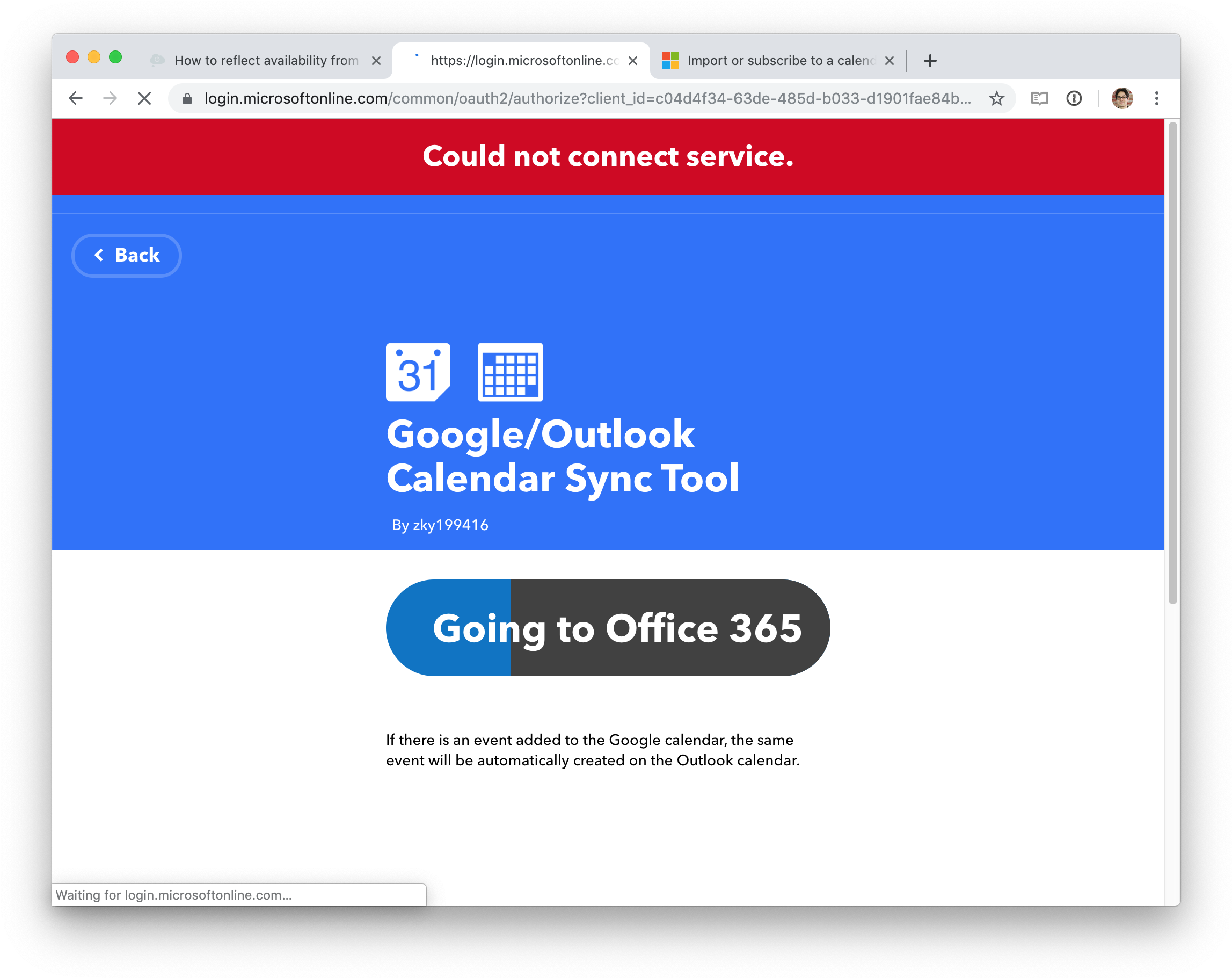Click the yellow macOS minimize button

(x=94, y=57)
